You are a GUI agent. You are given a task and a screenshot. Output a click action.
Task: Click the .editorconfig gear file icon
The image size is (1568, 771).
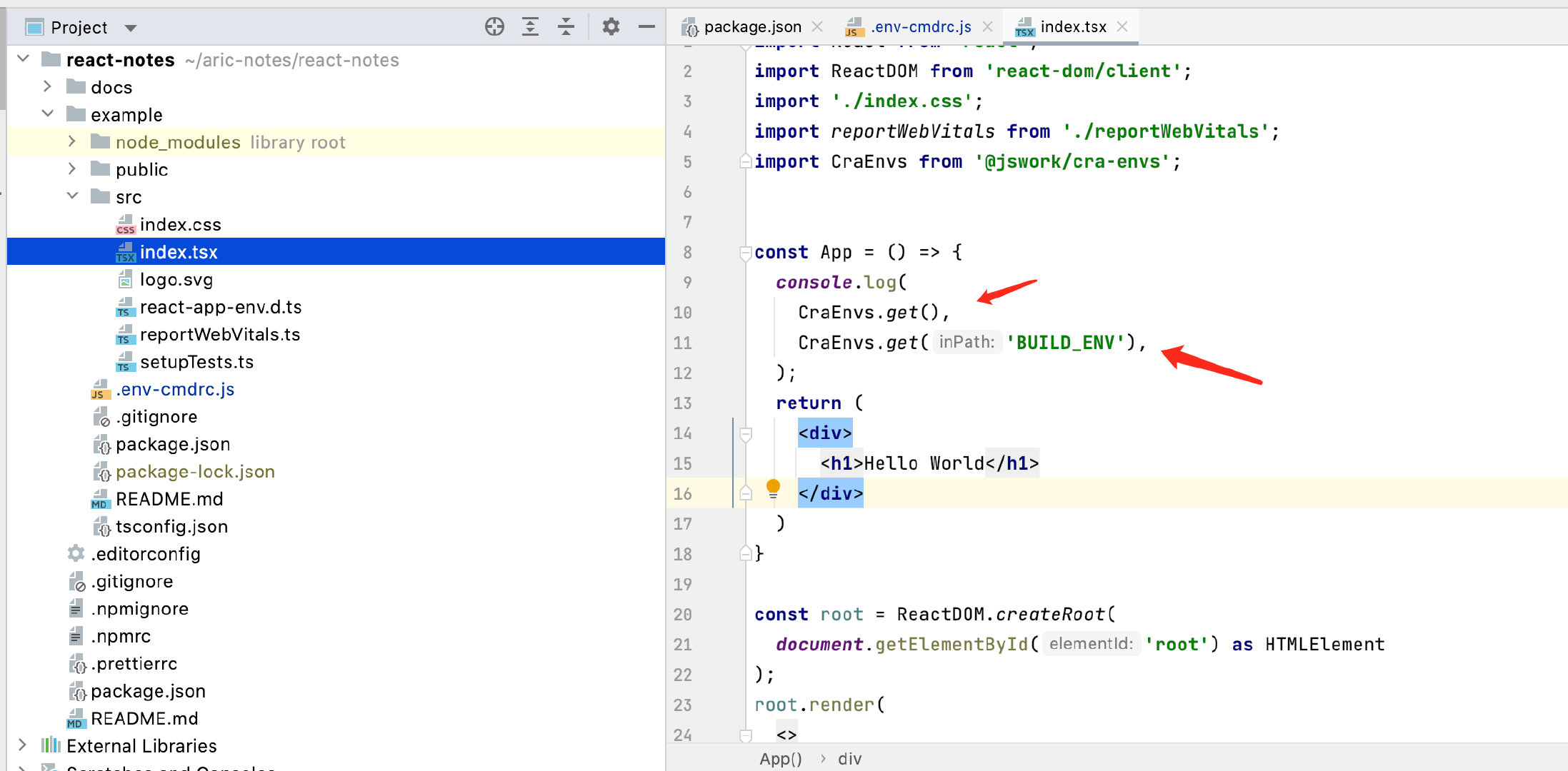click(x=76, y=553)
